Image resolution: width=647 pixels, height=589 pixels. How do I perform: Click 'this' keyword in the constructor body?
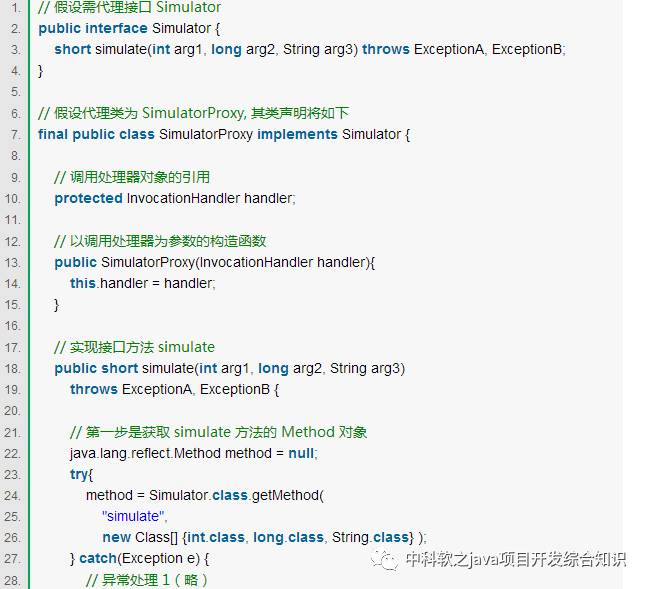tap(83, 284)
